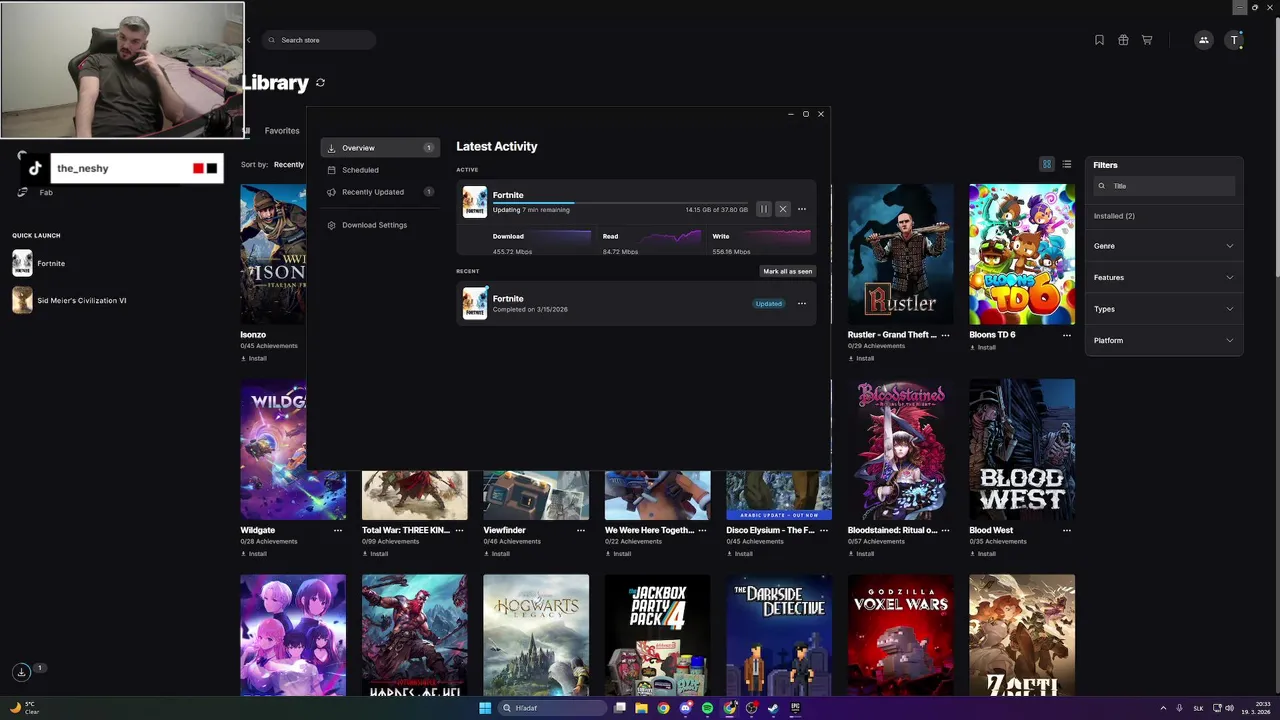1280x720 pixels.
Task: Open Steam from the taskbar
Action: 773,708
